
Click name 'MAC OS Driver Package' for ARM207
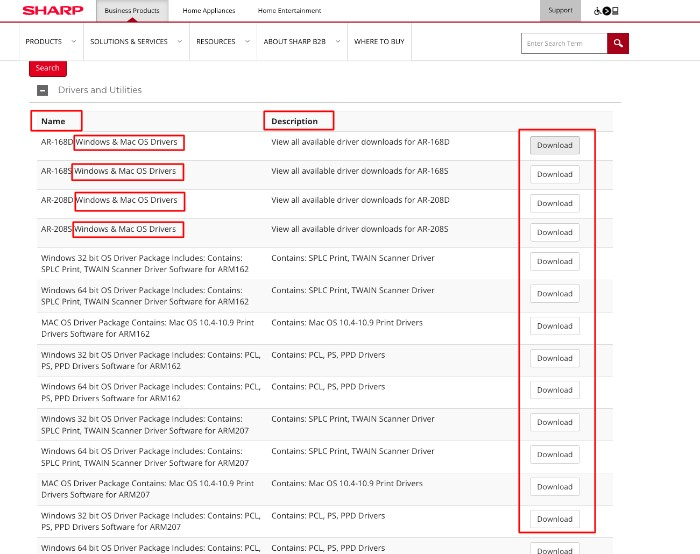[147, 489]
